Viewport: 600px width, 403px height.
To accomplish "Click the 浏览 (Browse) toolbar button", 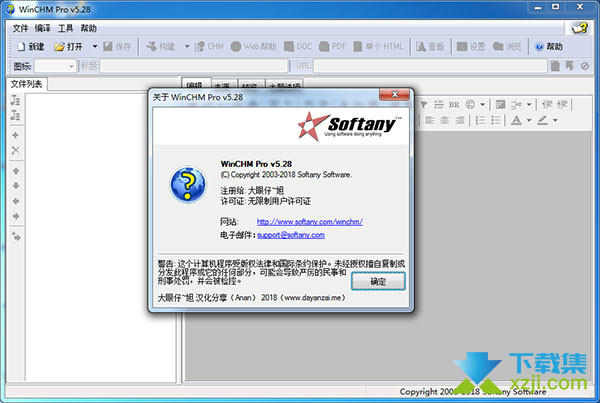I will click(x=507, y=47).
